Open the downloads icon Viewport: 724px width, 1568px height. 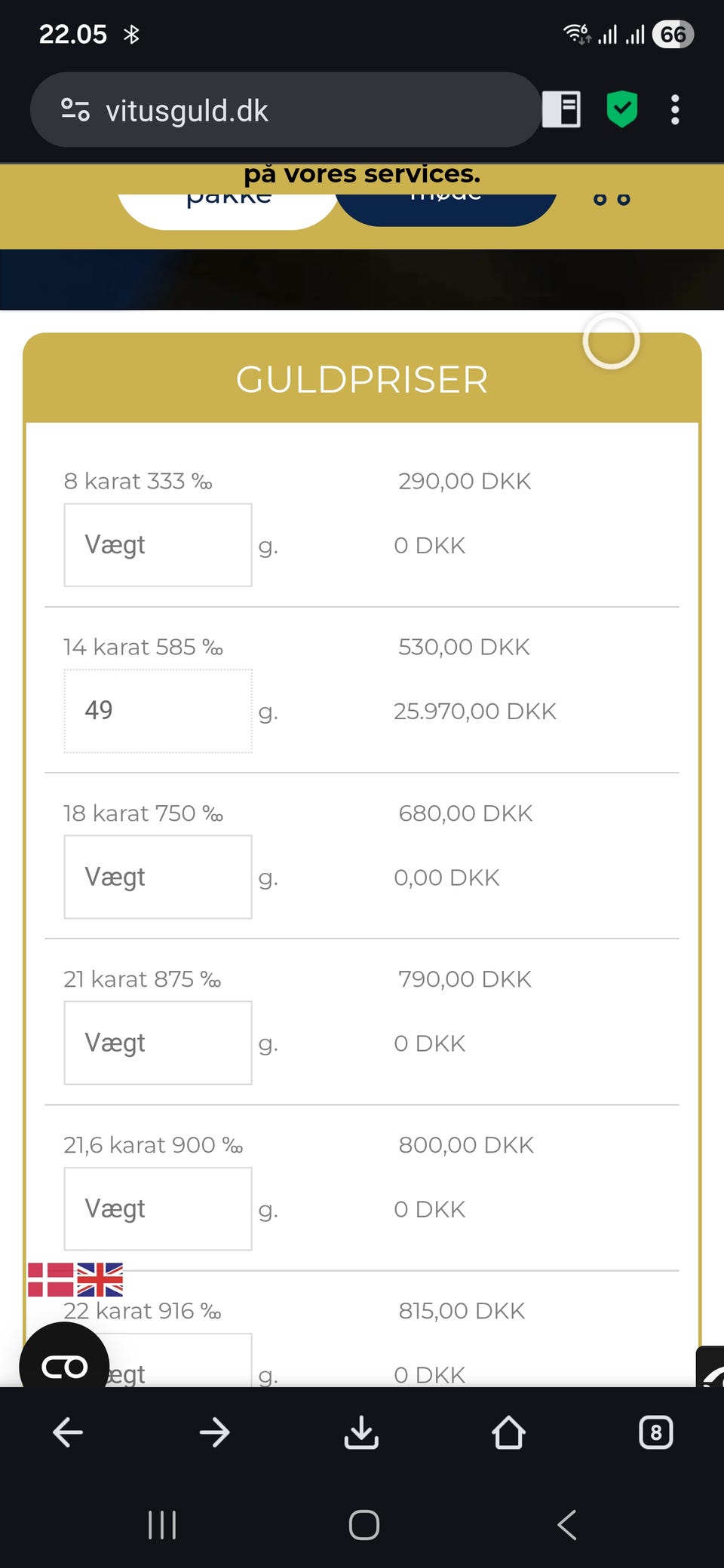[361, 1432]
